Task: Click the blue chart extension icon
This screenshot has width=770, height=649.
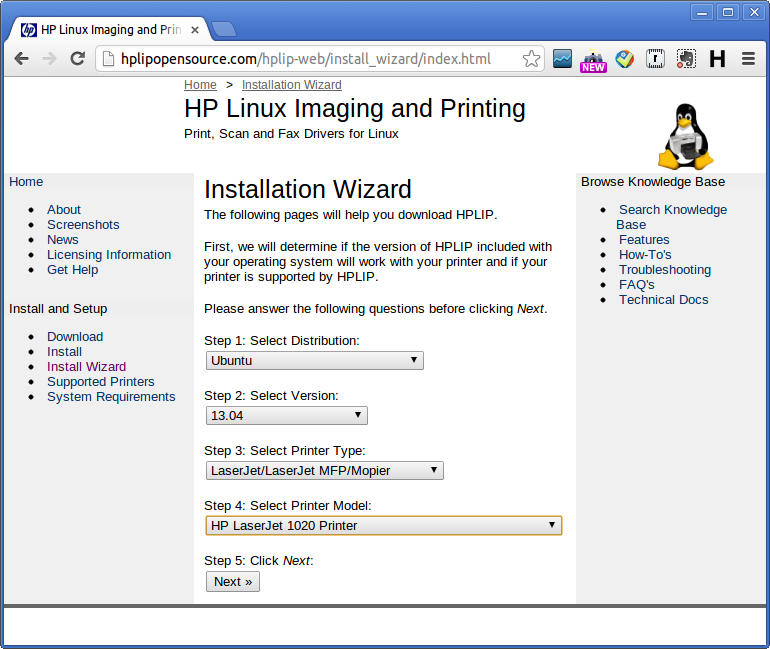Action: click(x=562, y=59)
